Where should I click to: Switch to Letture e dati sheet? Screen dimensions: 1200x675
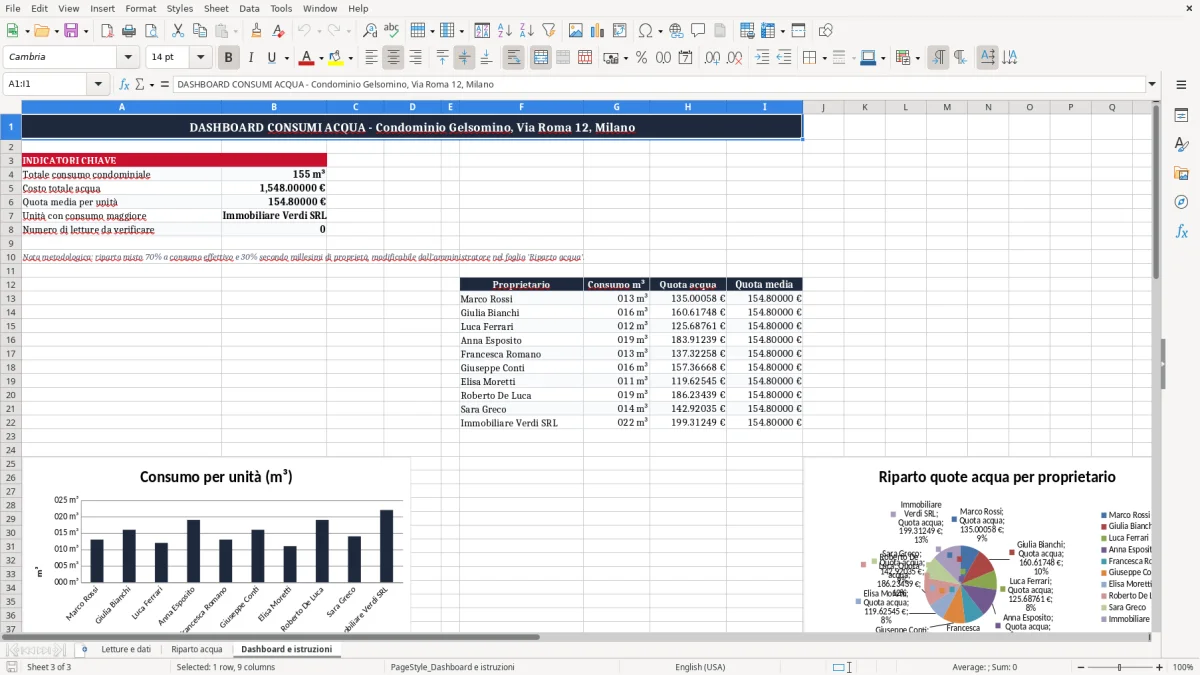126,649
